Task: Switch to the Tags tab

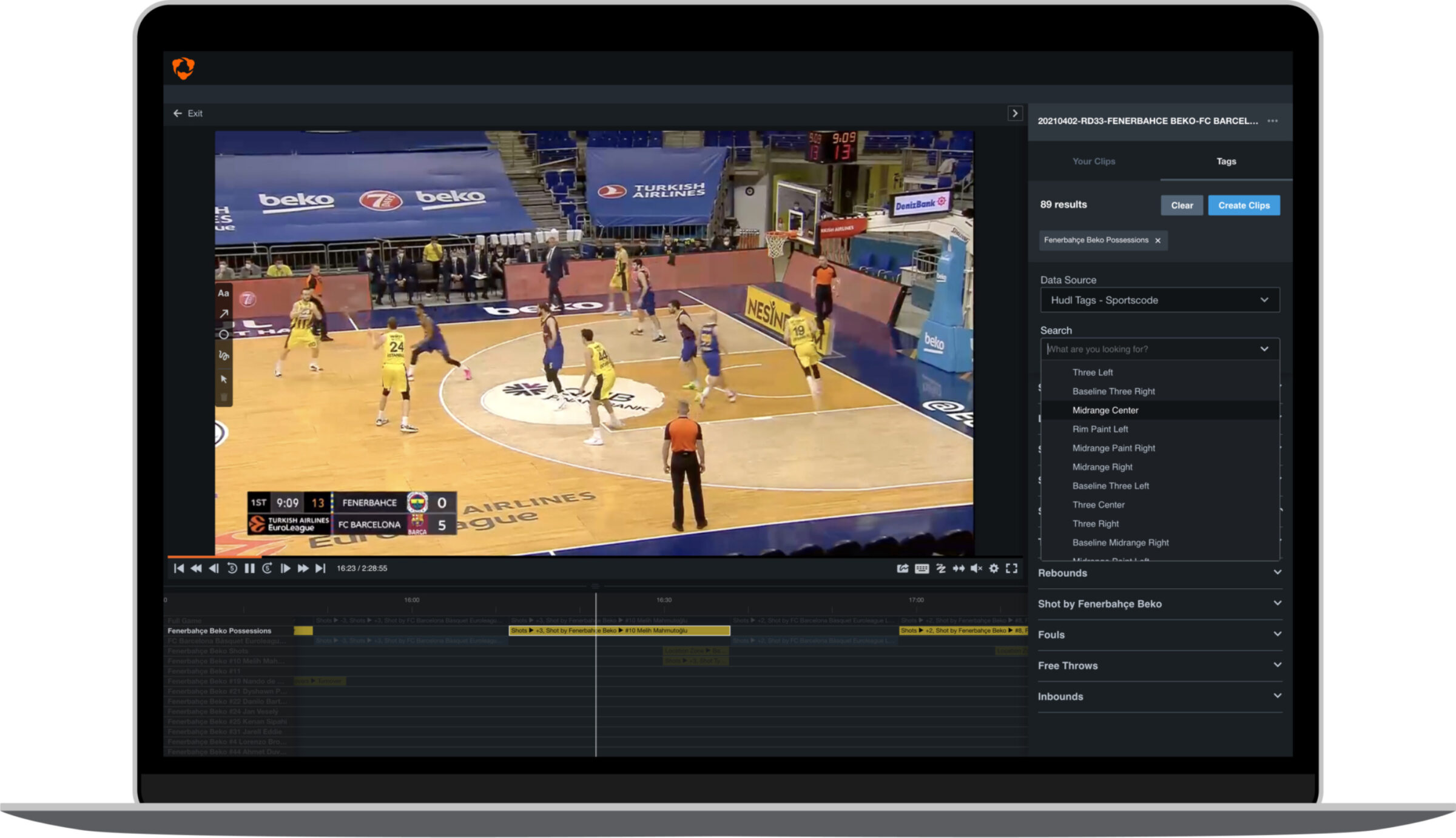Action: (1225, 161)
